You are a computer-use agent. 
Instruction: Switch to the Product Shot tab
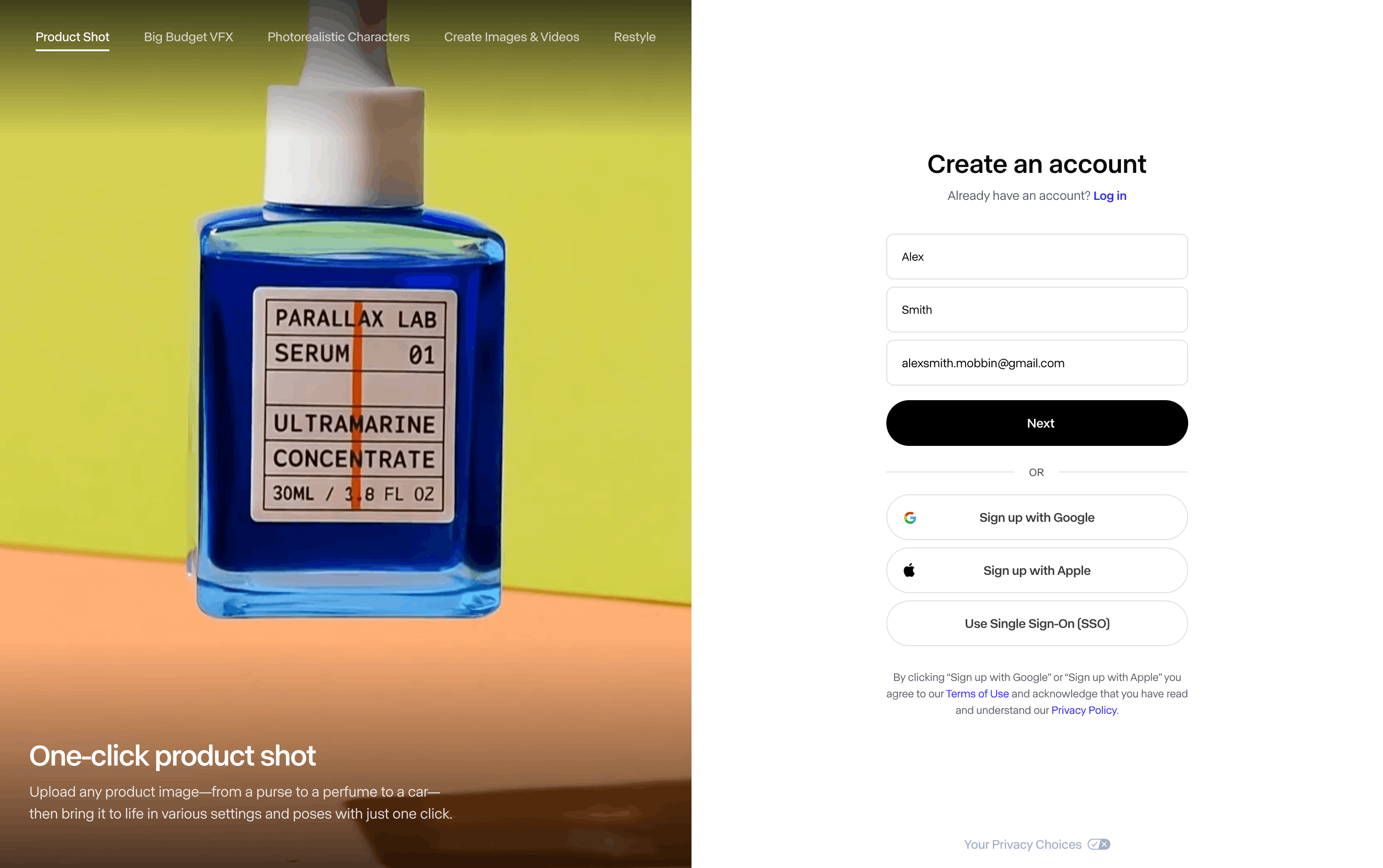(x=72, y=37)
